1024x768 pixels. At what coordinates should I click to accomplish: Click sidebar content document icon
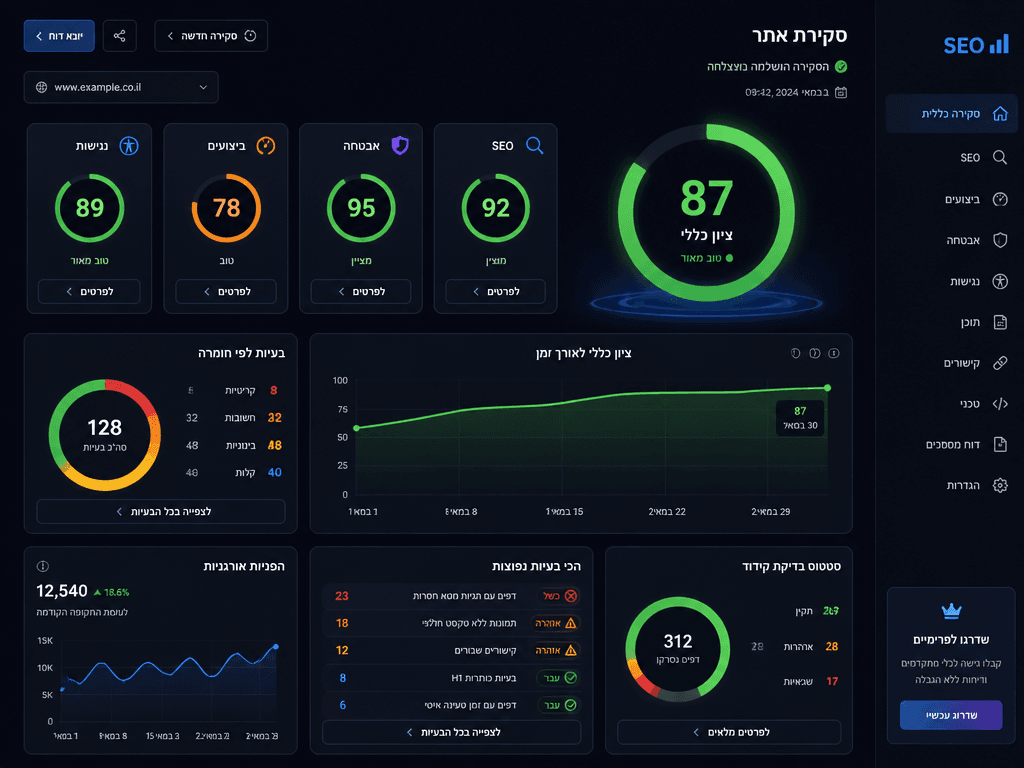coord(1000,322)
